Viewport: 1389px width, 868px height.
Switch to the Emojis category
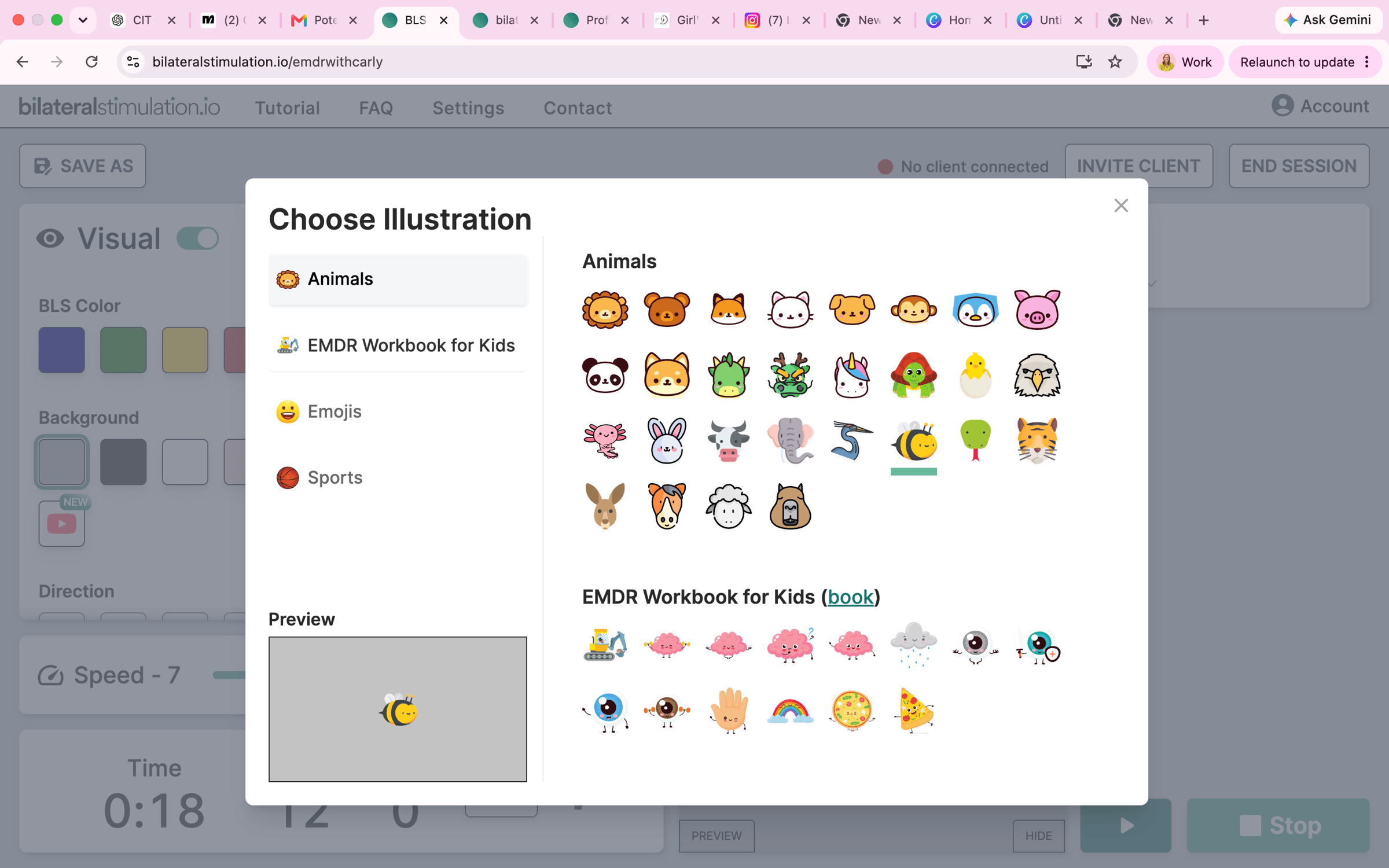pos(398,411)
